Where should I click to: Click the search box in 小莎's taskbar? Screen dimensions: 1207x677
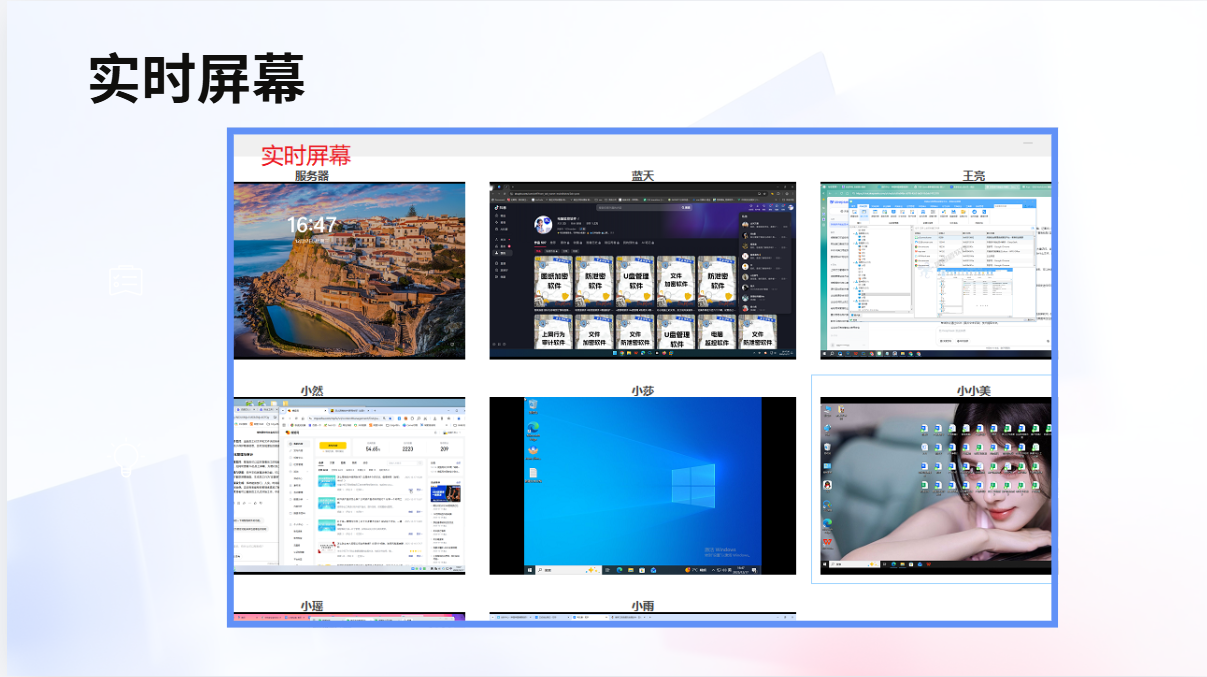[x=558, y=570]
